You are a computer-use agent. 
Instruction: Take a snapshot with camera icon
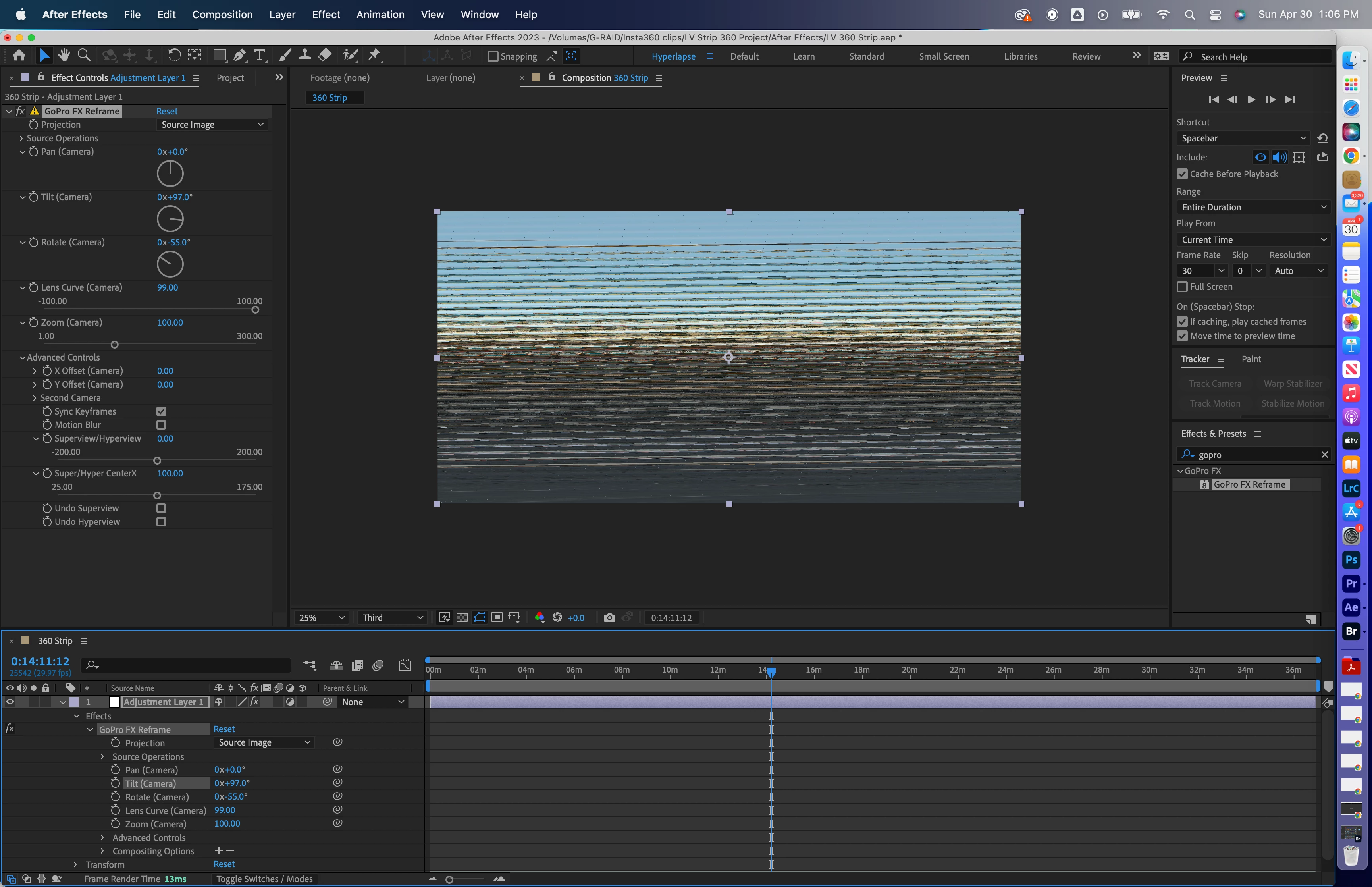click(609, 617)
